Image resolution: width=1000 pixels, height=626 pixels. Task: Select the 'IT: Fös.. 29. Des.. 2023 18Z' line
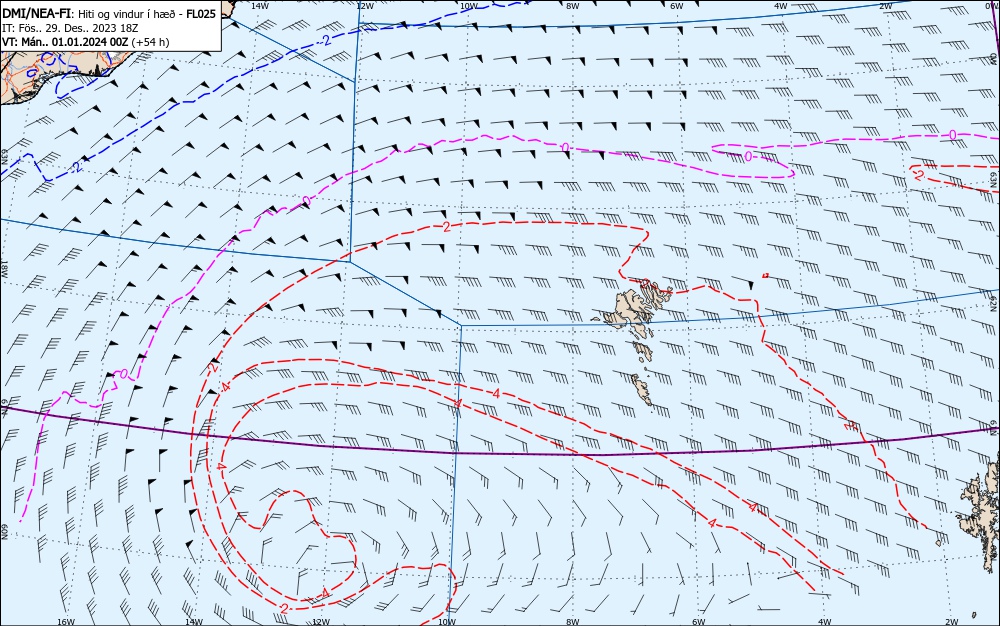point(70,28)
